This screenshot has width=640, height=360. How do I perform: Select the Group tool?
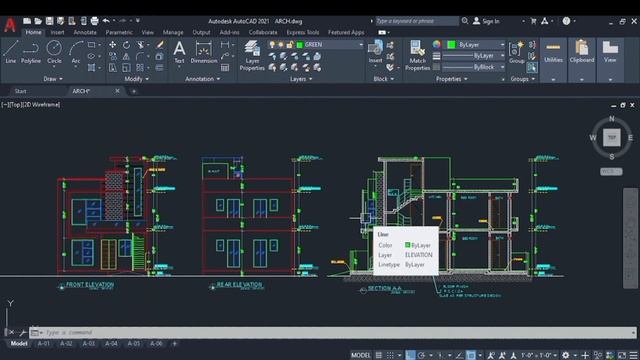516,52
